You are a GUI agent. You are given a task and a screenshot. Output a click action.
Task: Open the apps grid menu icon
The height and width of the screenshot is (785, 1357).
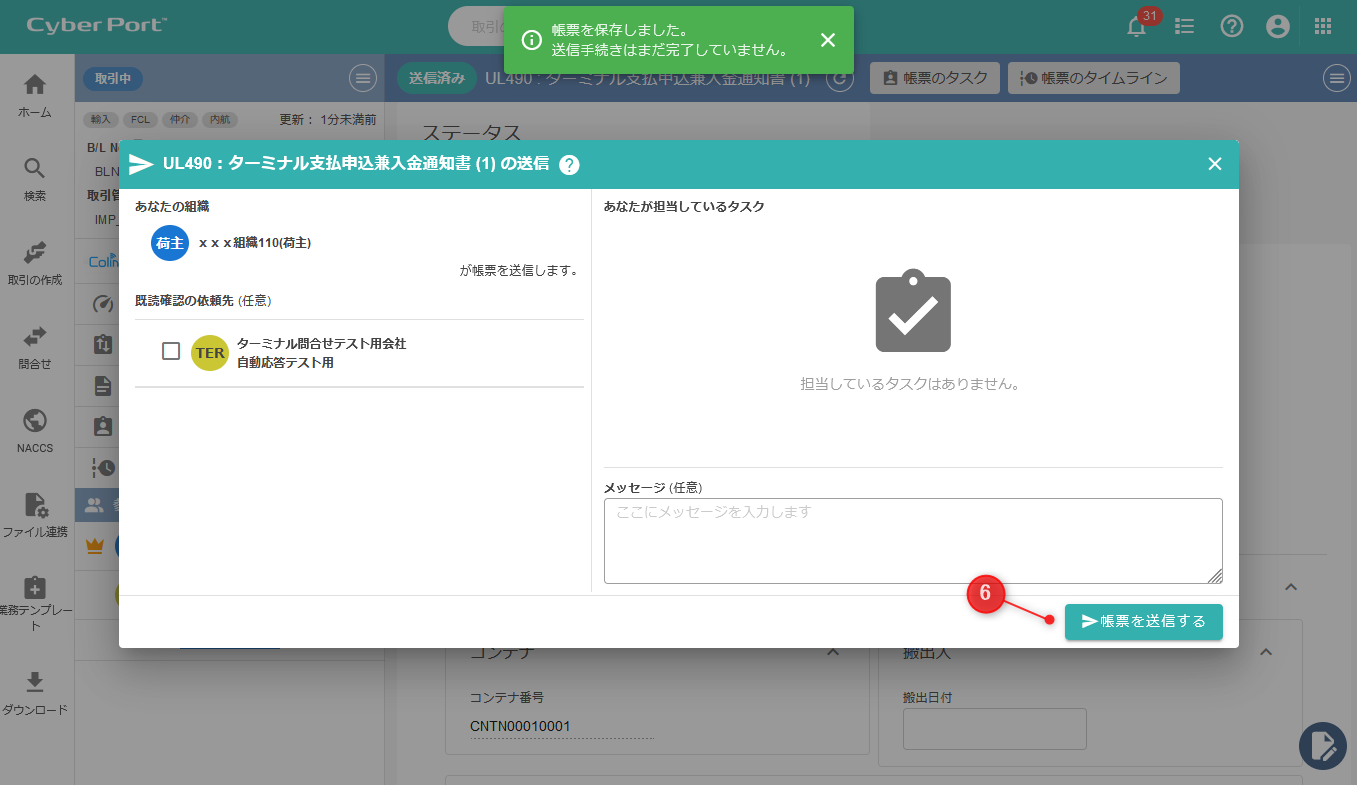1323,27
